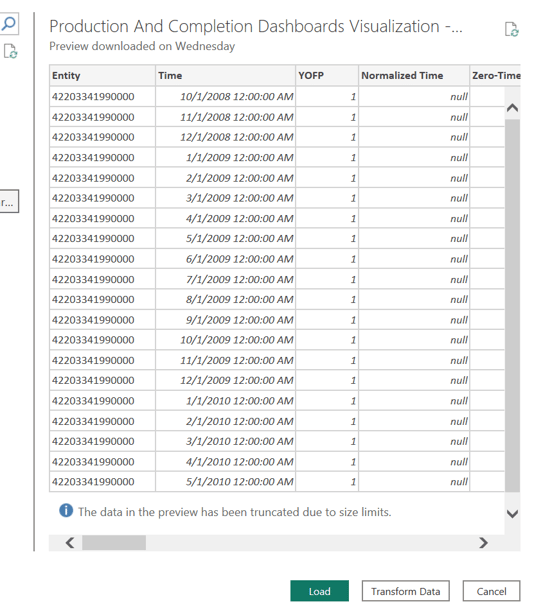Load the previewed data
543x604 pixels.
319,591
